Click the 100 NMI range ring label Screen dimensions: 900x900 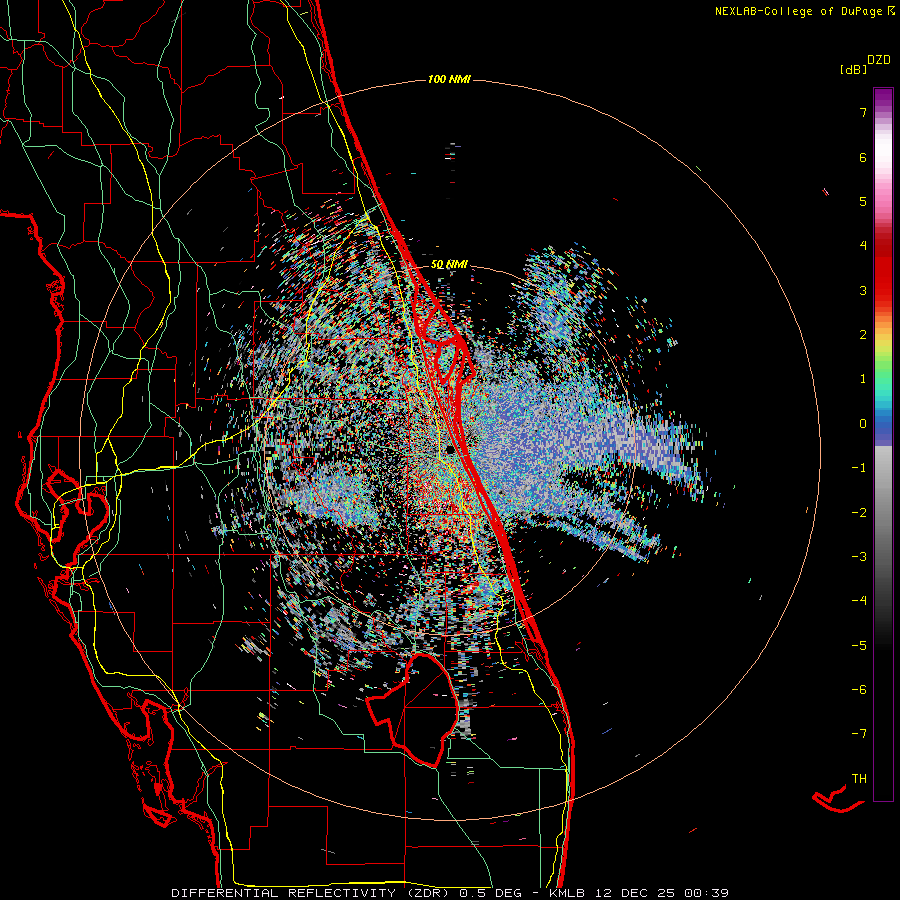coord(449,79)
